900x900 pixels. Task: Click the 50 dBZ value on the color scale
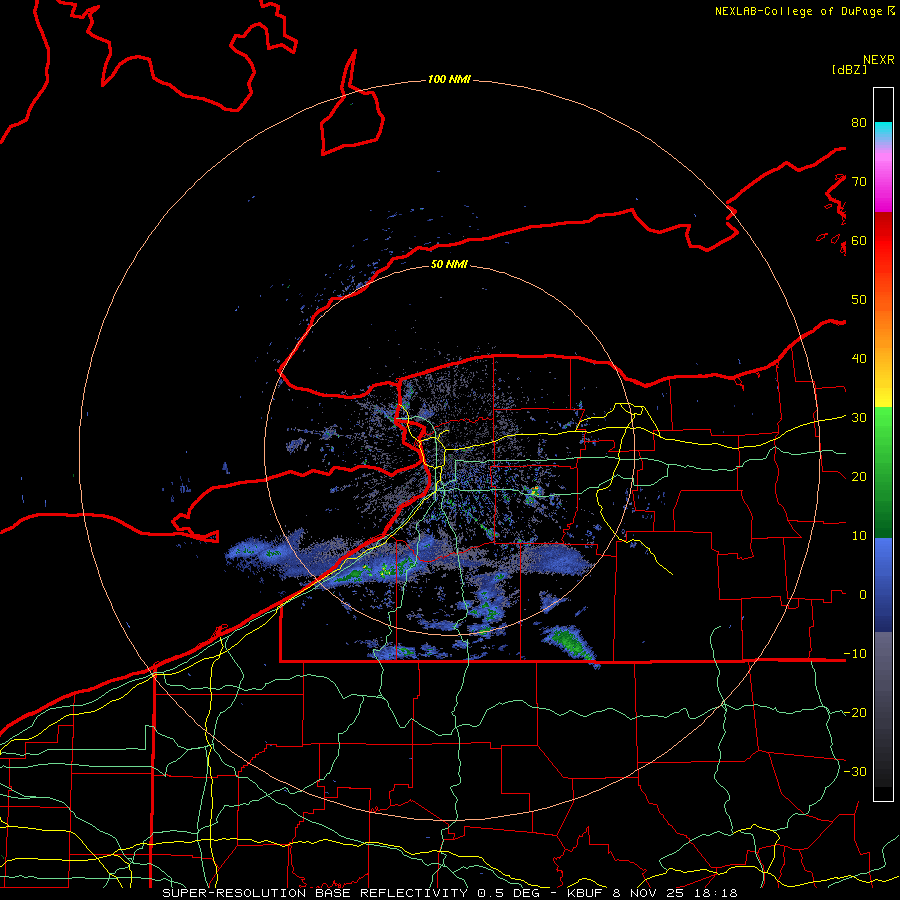tap(859, 300)
